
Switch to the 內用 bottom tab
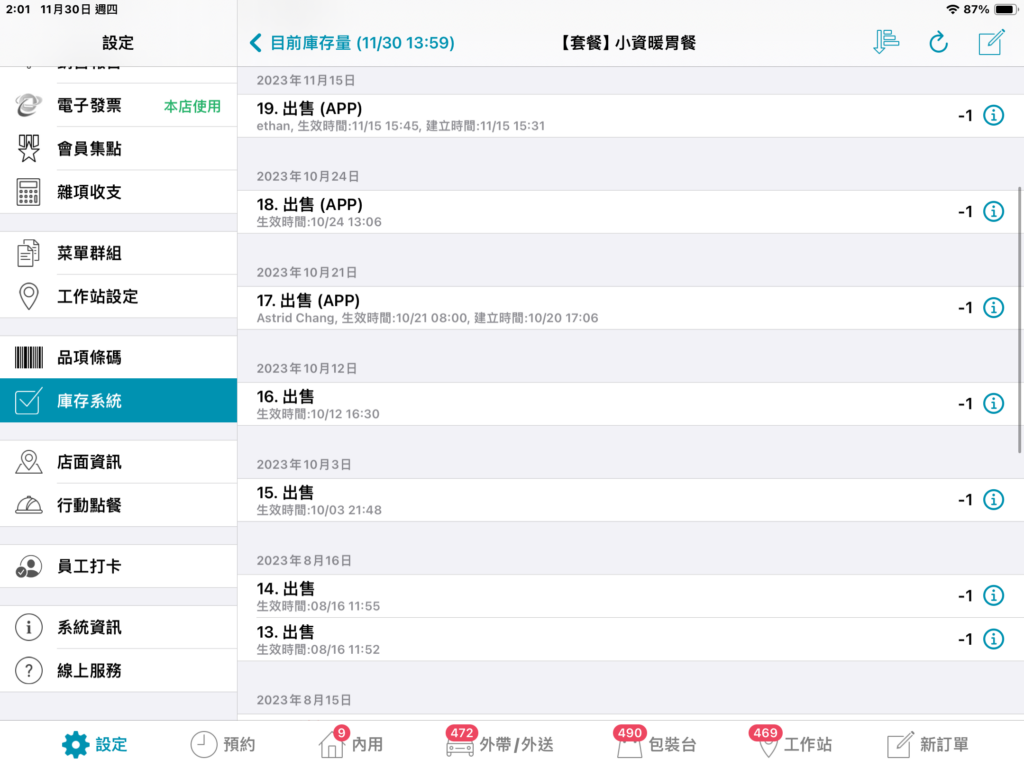click(350, 744)
